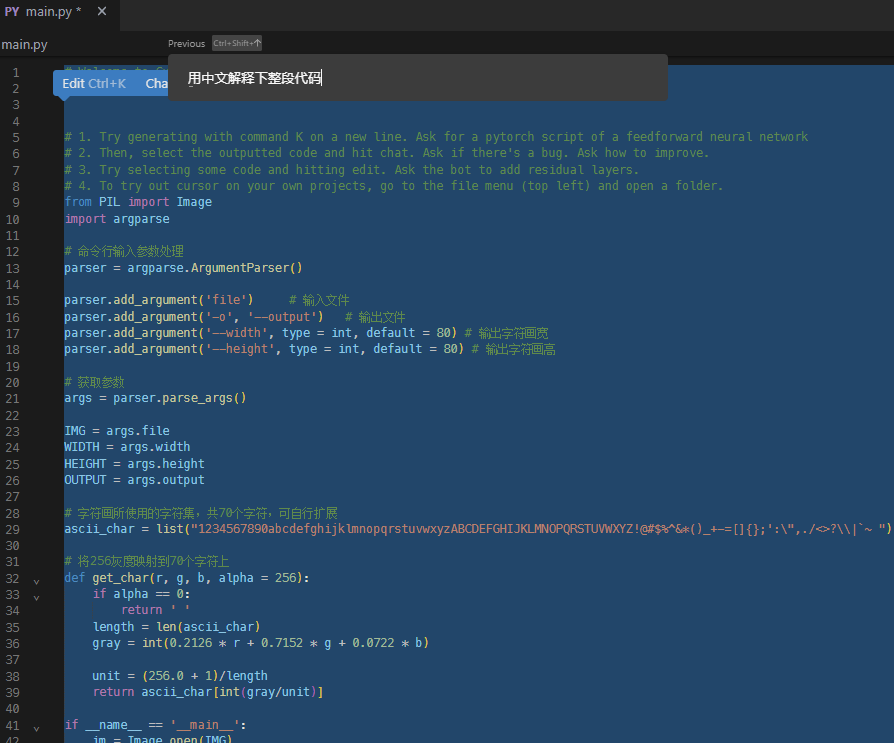Click the main.py breadcrumb path
Image resolution: width=894 pixels, height=743 pixels.
click(x=24, y=45)
